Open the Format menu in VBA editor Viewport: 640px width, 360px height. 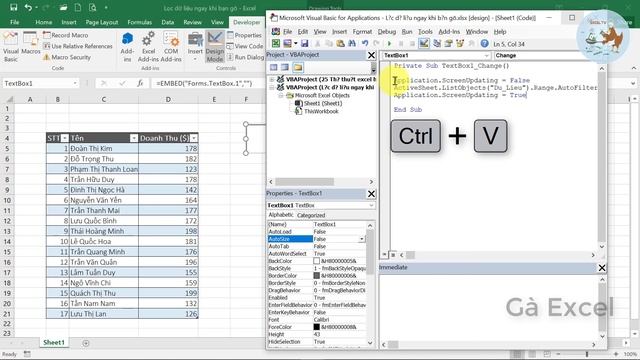point(362,32)
